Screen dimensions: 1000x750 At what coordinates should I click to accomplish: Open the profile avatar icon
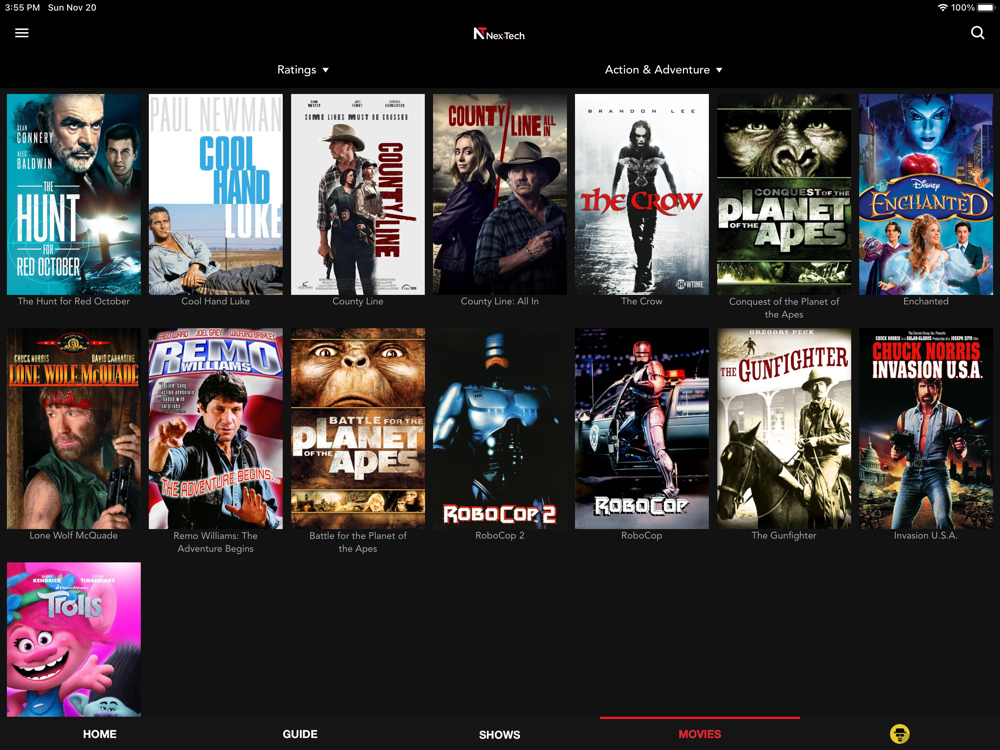pyautogui.click(x=899, y=733)
